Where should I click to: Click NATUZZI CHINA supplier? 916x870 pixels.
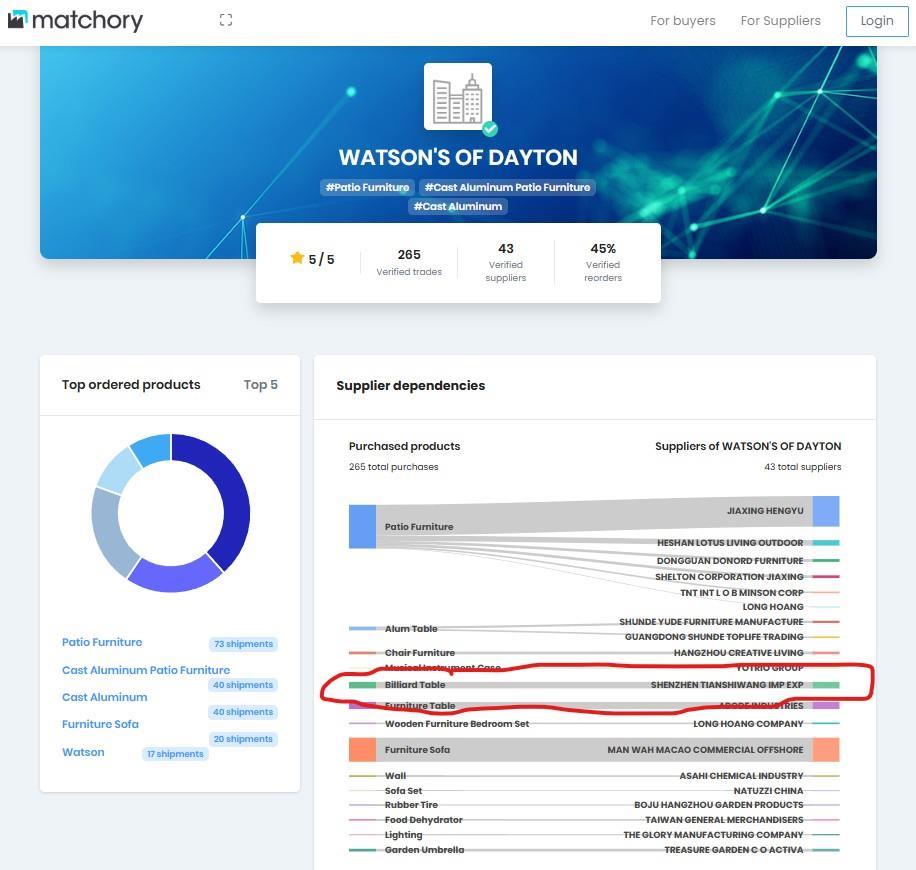tap(768, 791)
